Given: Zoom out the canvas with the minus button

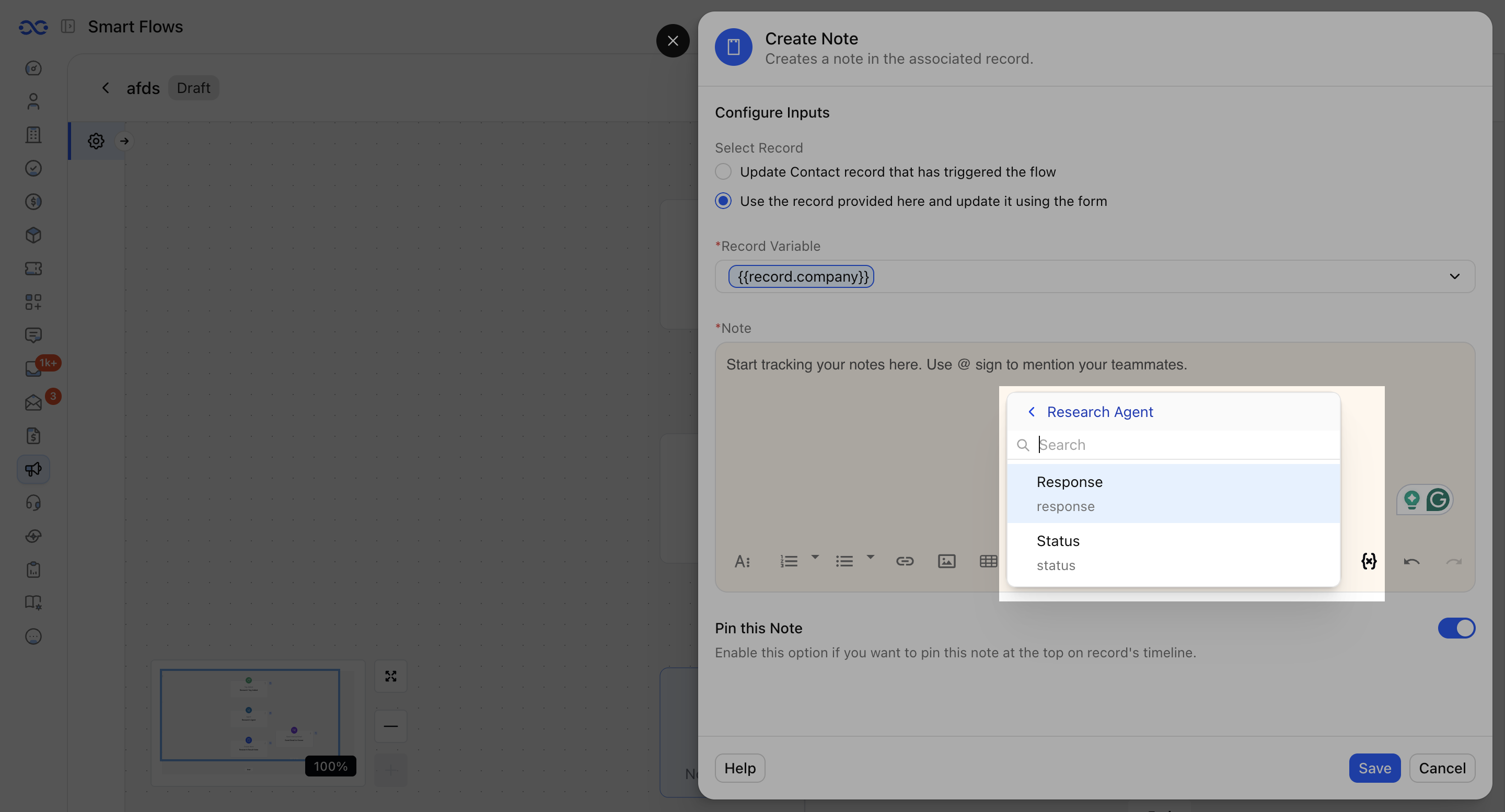Looking at the screenshot, I should tap(391, 726).
